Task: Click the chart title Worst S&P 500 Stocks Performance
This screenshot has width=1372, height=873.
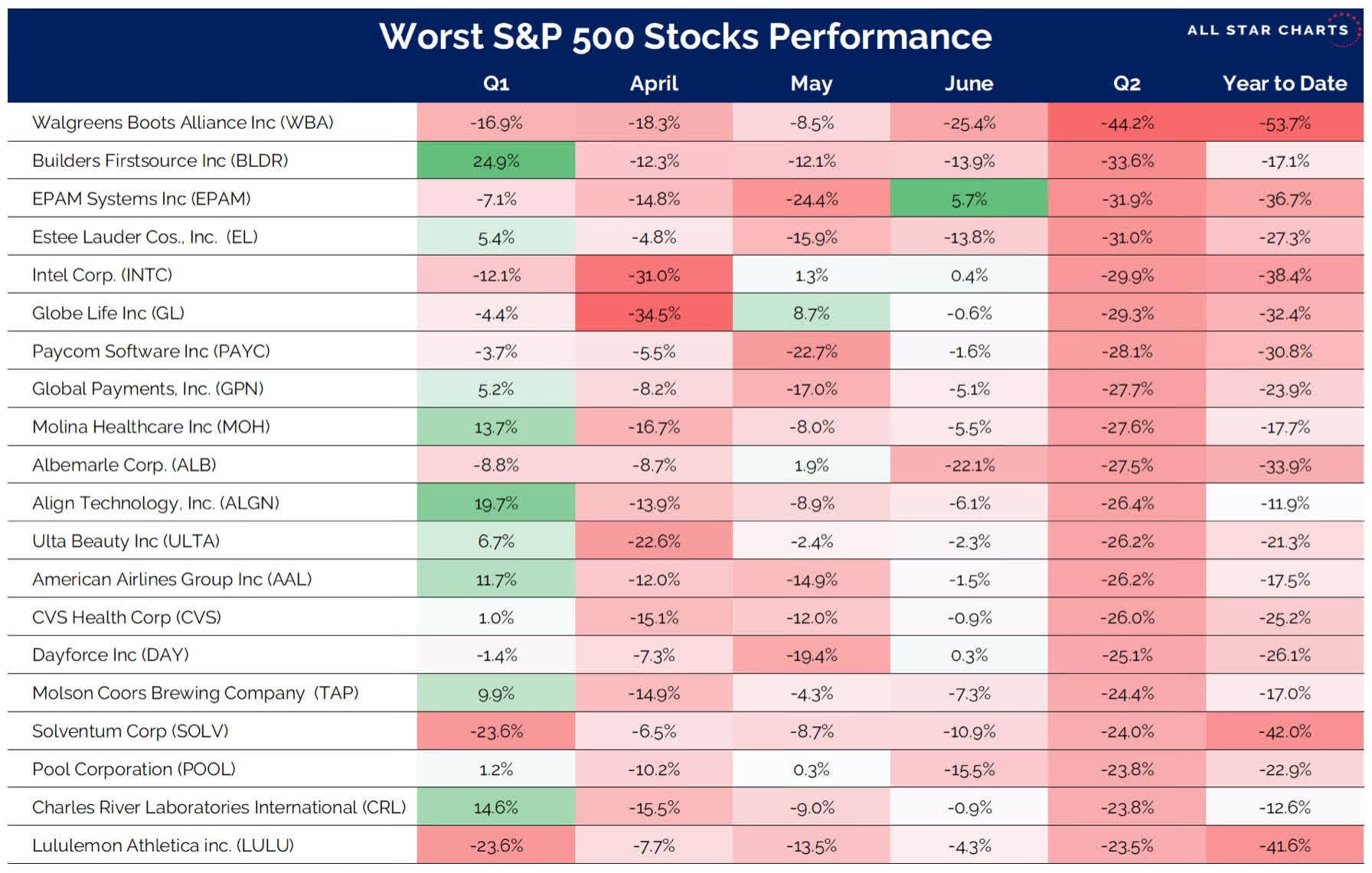Action: point(685,36)
